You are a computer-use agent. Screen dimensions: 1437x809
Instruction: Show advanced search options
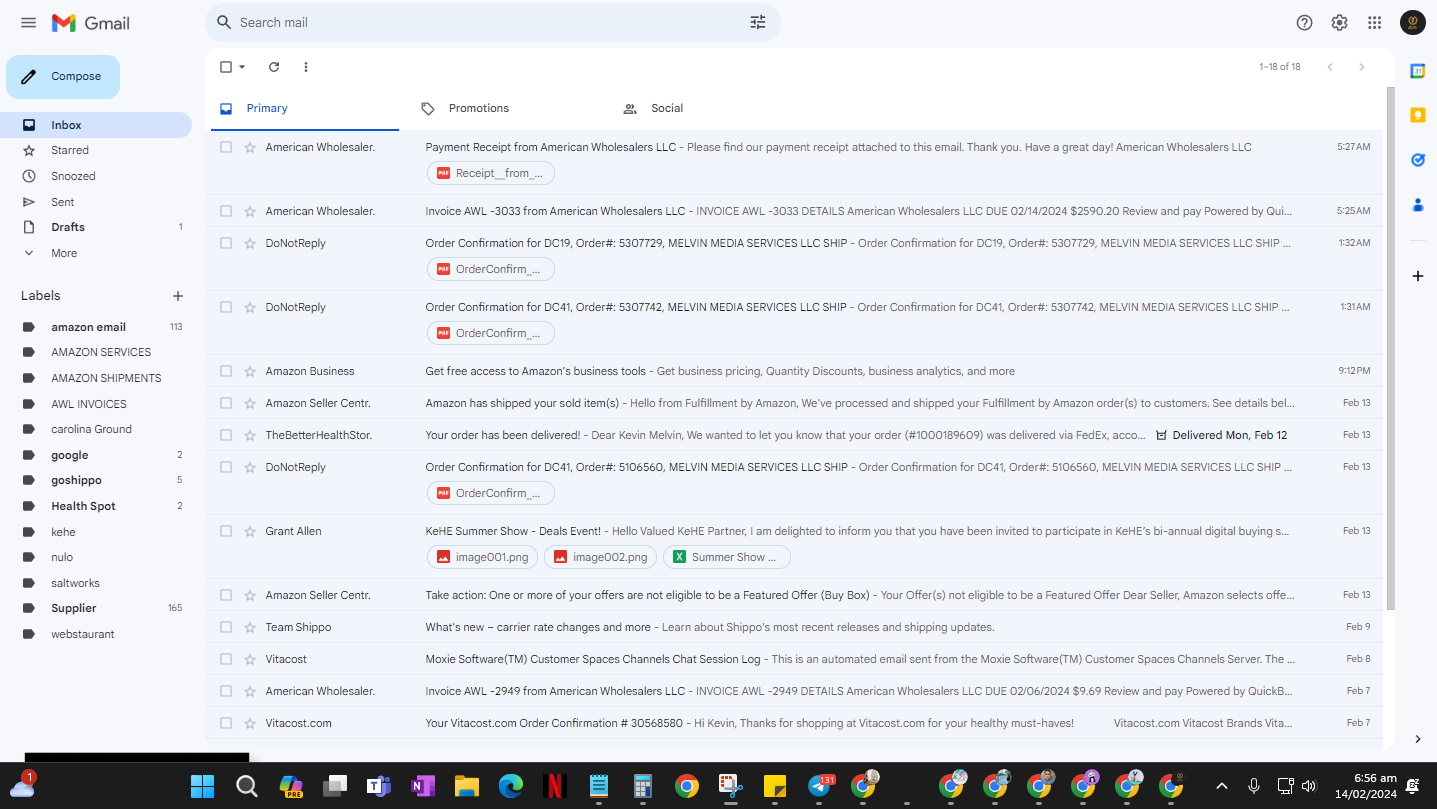(x=758, y=22)
